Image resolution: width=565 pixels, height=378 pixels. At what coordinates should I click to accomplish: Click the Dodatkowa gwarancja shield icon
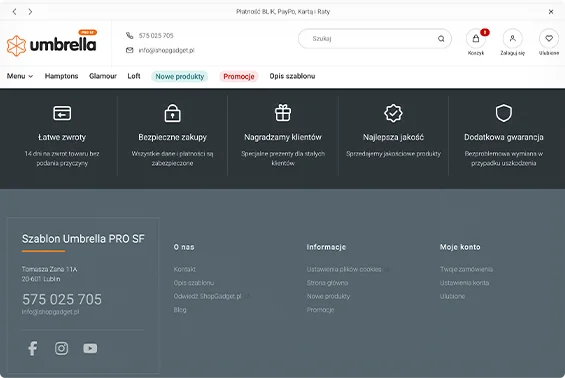tap(504, 113)
